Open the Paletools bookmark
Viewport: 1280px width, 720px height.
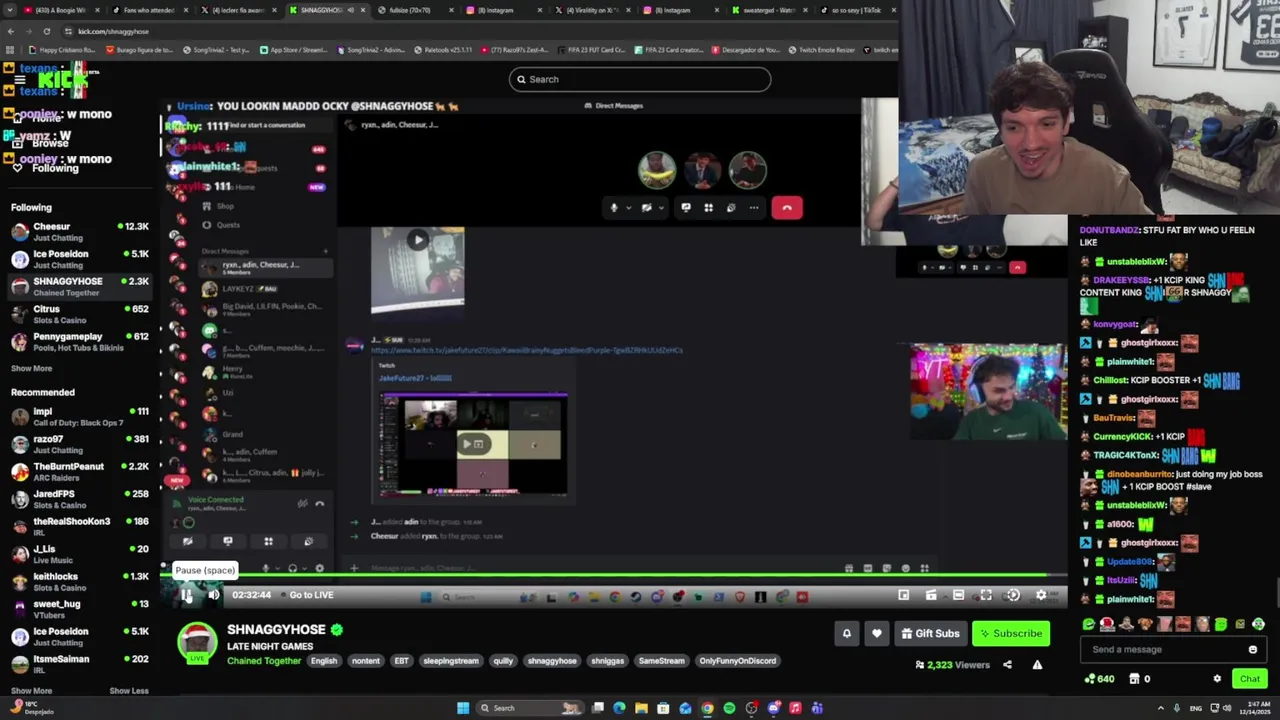point(443,50)
